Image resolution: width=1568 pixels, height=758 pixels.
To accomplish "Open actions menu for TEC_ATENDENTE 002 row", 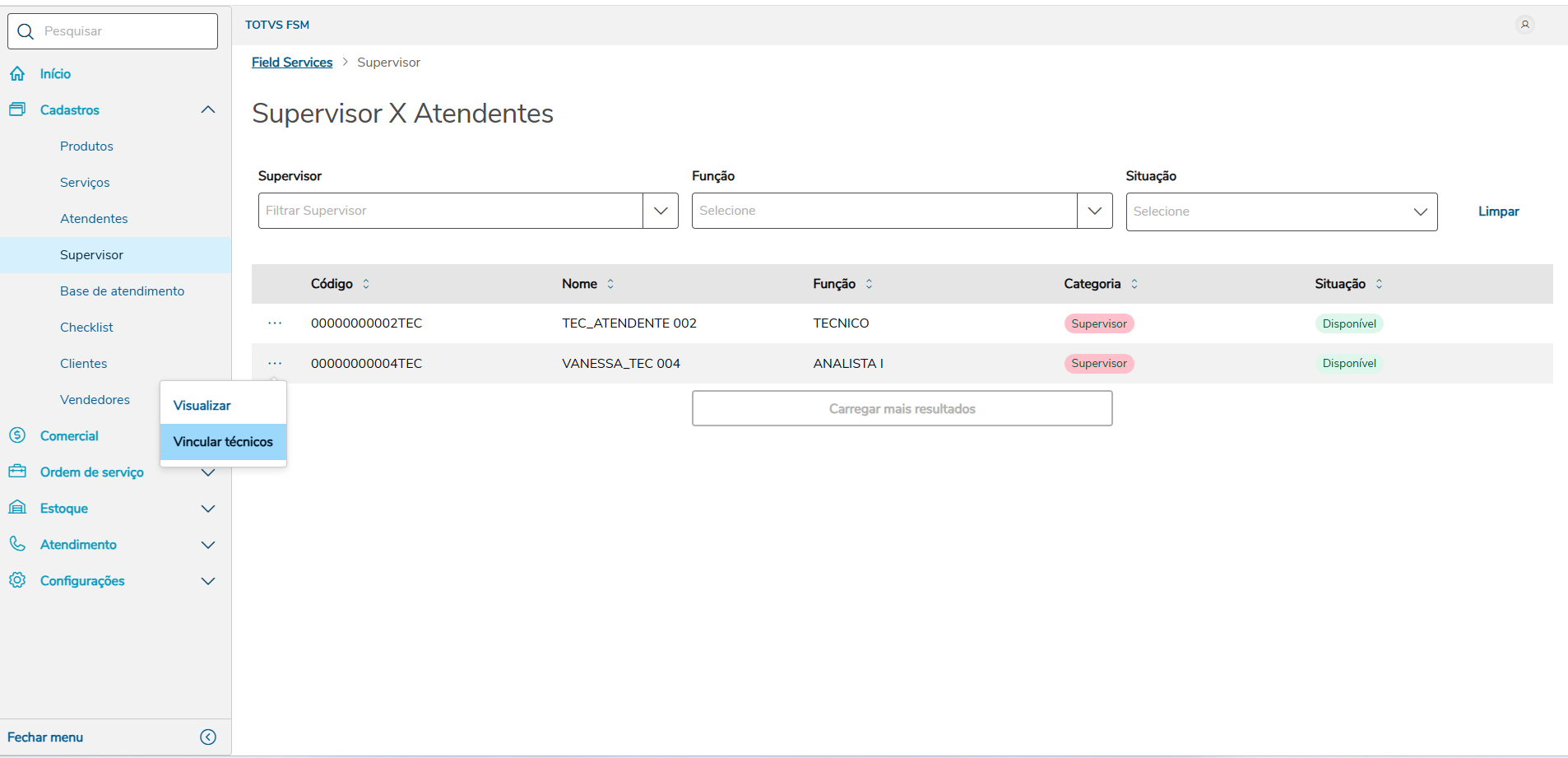I will click(275, 323).
